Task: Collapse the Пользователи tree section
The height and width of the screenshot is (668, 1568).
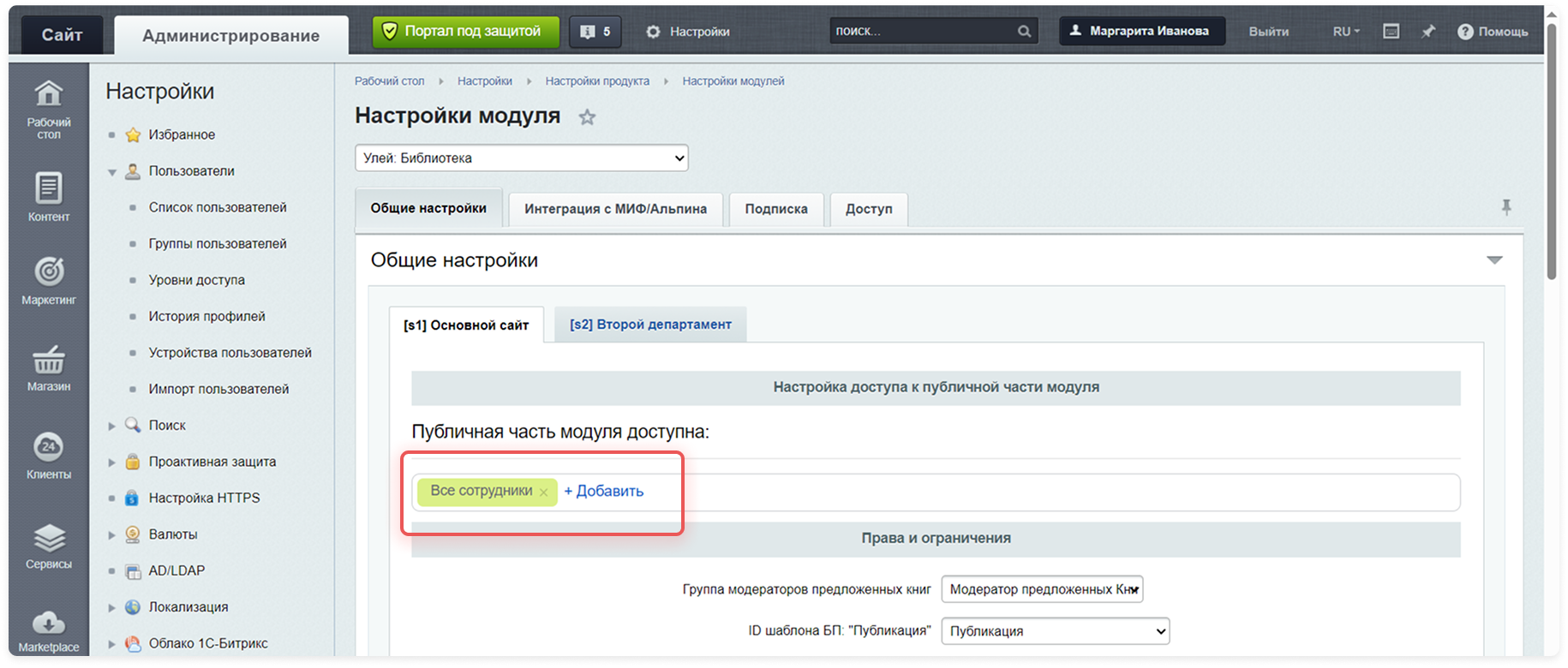Action: click(112, 172)
